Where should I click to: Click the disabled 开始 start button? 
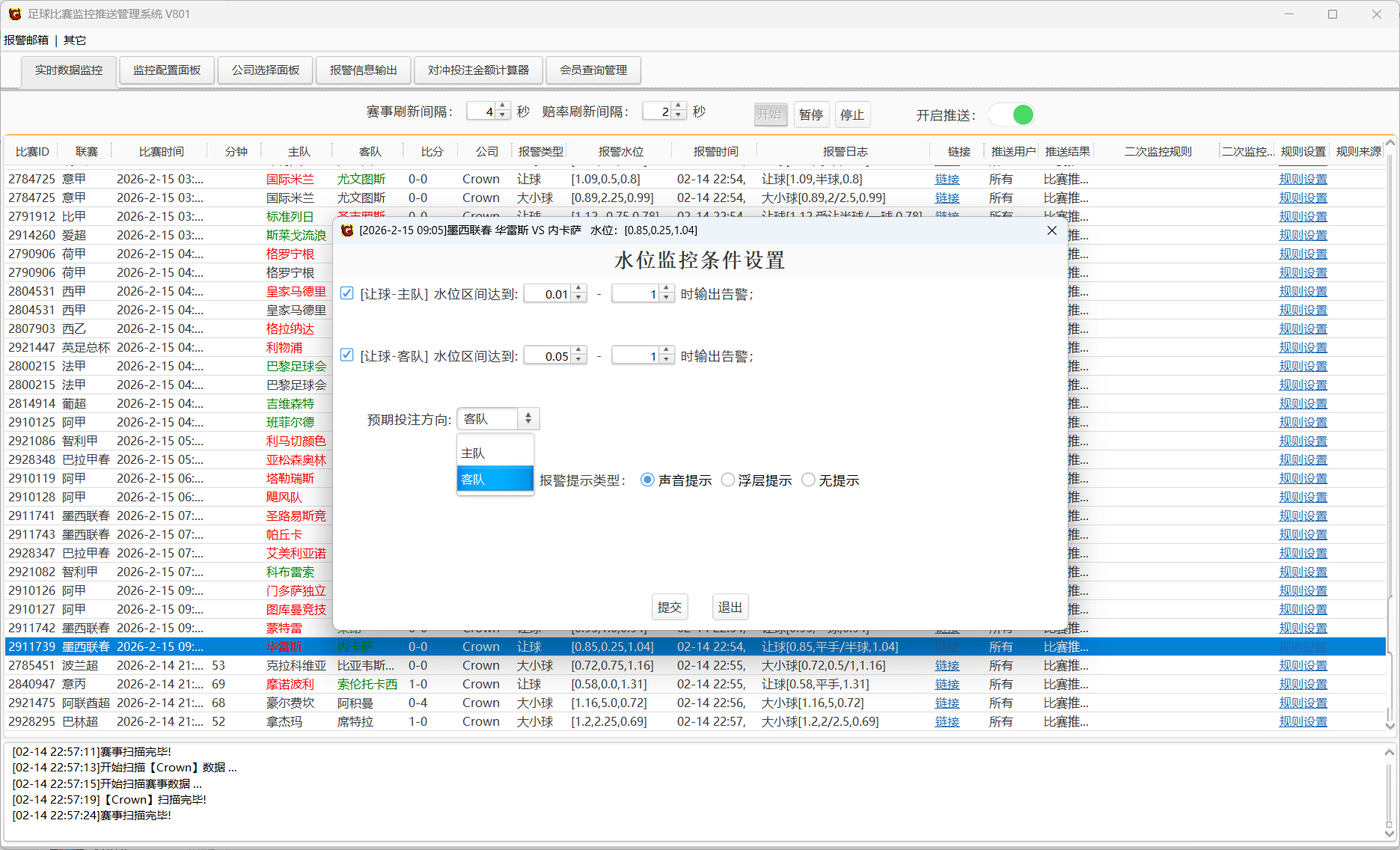coord(769,114)
